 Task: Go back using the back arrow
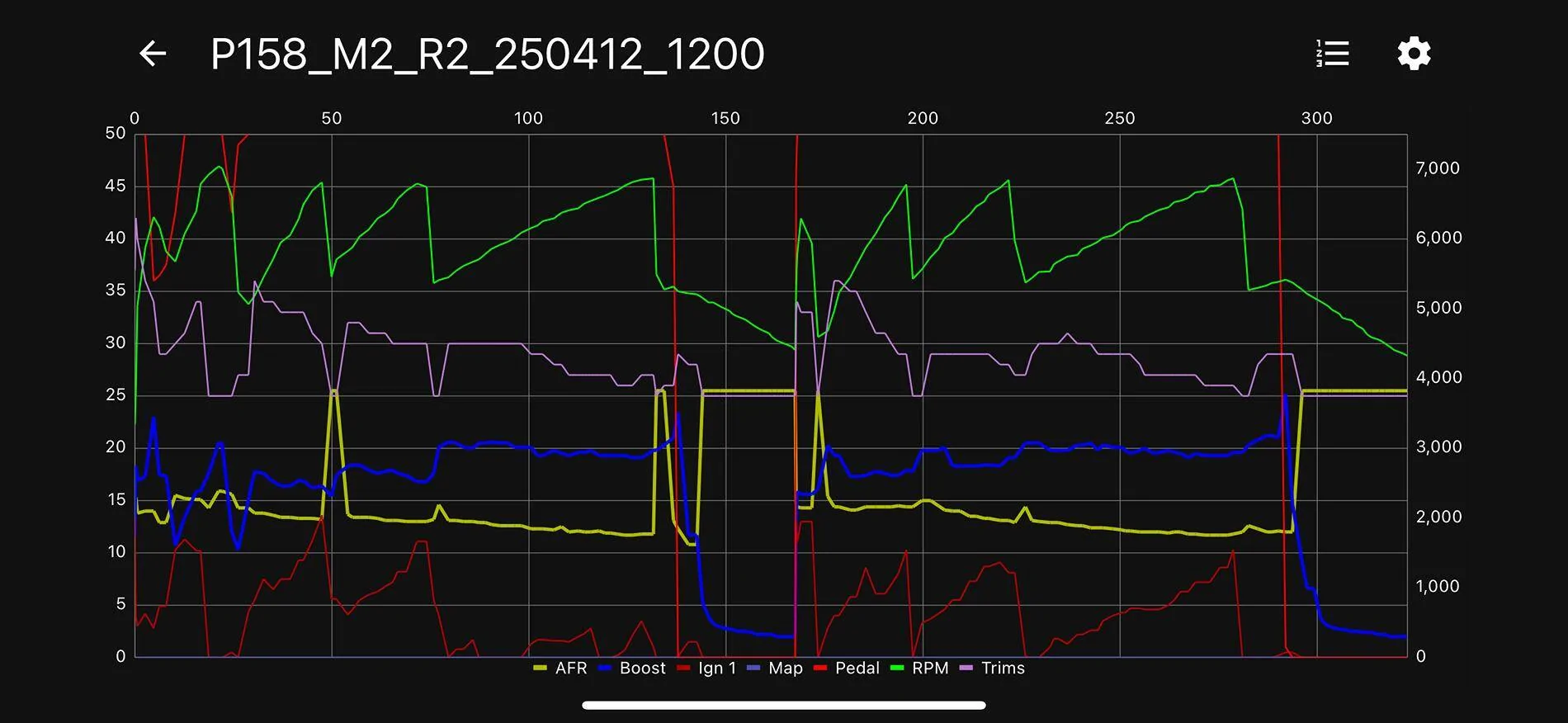[x=153, y=54]
